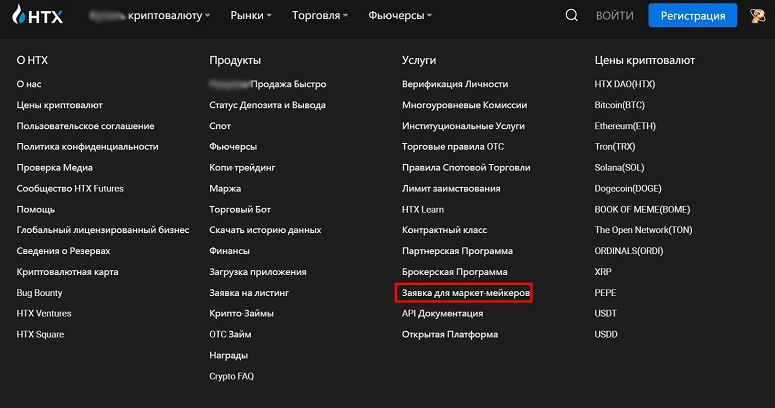Open the Bug Bounty link
The width and height of the screenshot is (775, 408).
click(x=39, y=293)
